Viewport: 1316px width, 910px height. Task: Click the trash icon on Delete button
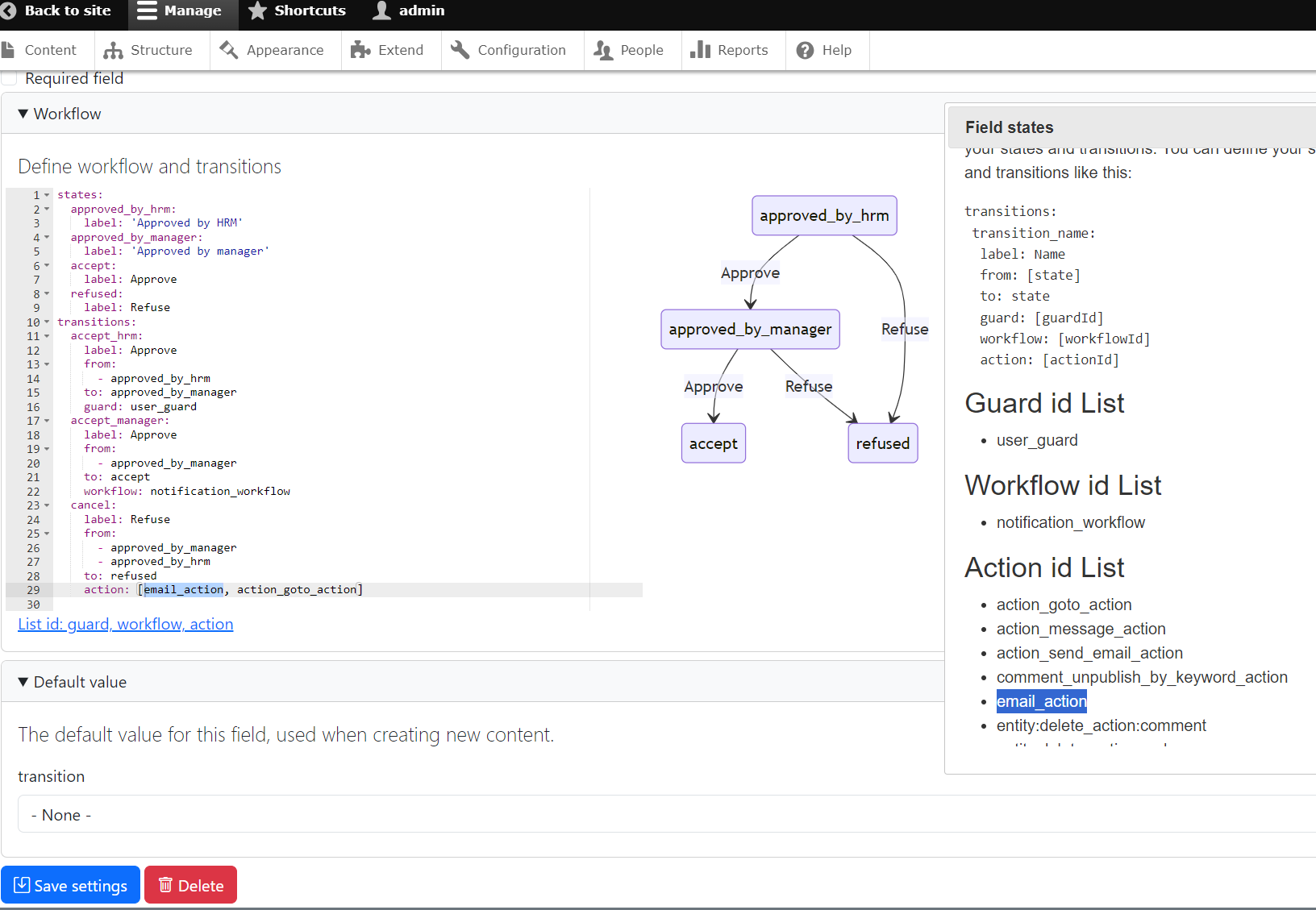[x=166, y=884]
